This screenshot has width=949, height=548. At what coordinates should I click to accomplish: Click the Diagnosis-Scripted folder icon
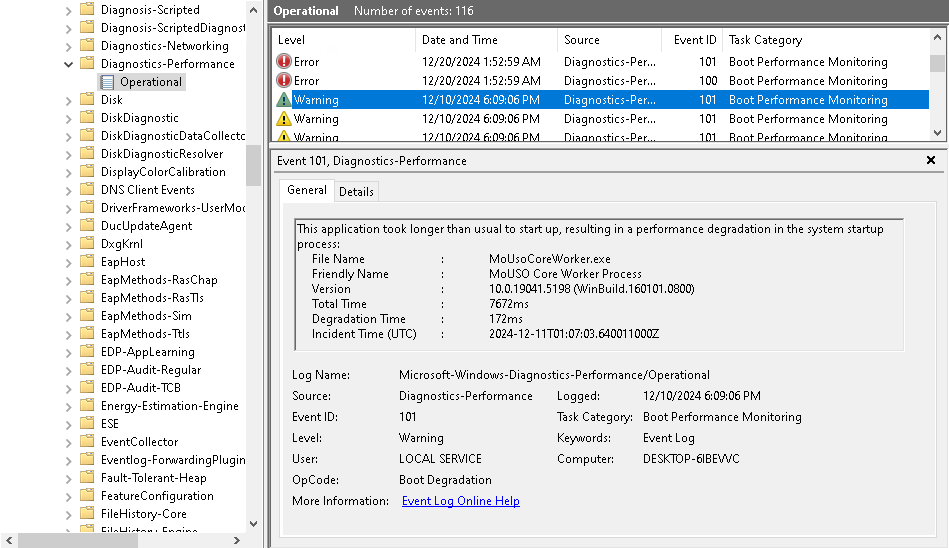[x=87, y=9]
